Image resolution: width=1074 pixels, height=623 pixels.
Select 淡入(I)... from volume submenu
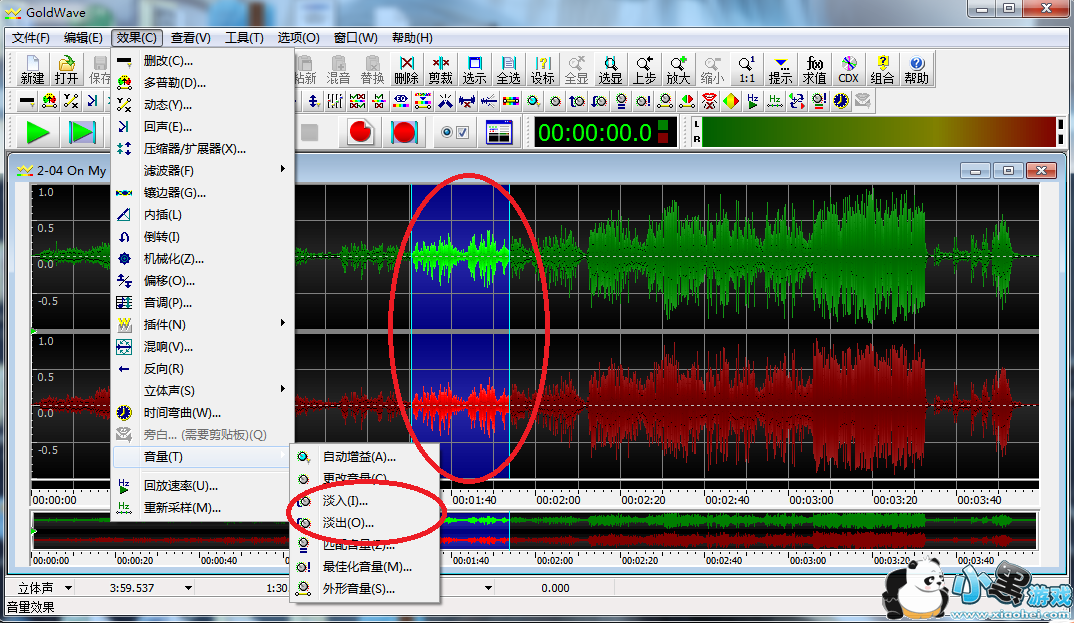pos(345,501)
